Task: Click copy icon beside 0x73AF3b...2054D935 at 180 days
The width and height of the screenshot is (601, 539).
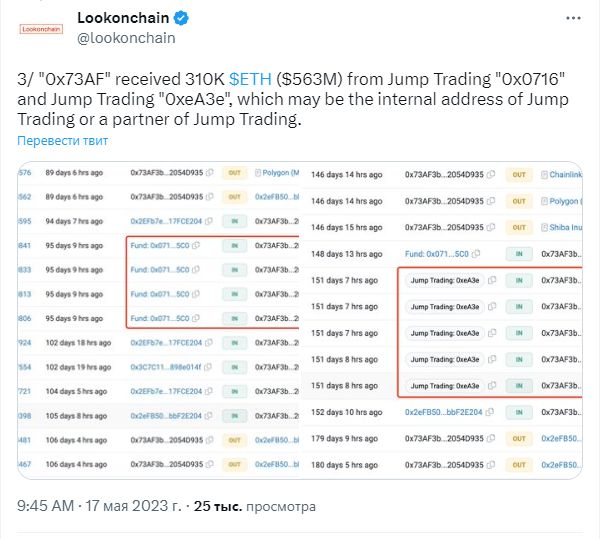Action: 491,465
